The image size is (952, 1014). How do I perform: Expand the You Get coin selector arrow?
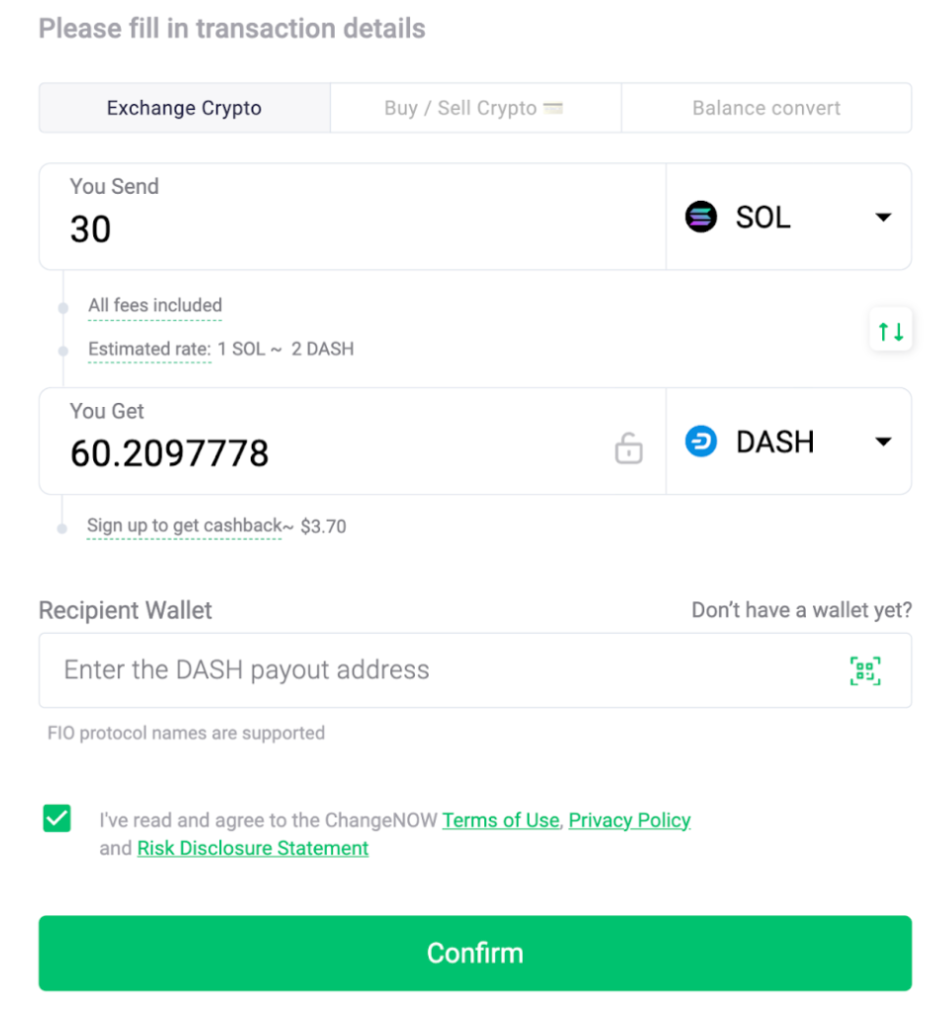(882, 441)
